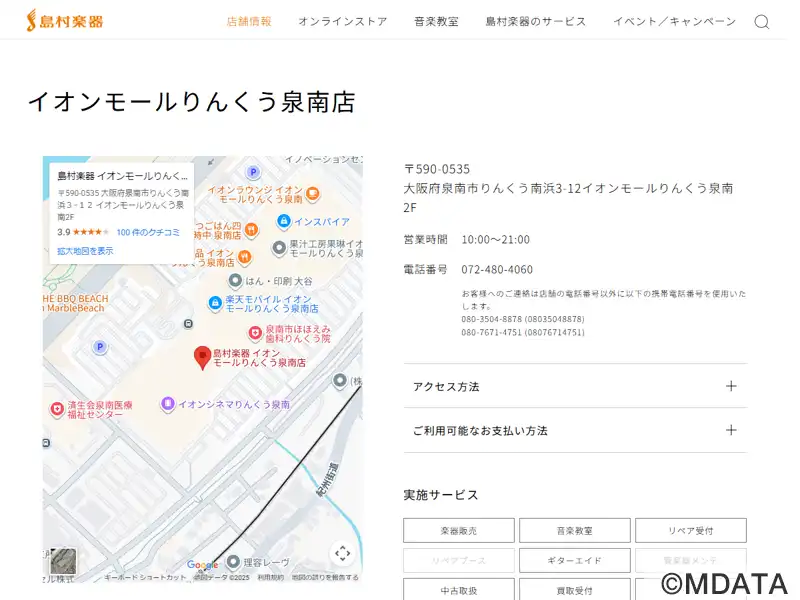Click the 楽器販売 service button

pyautogui.click(x=459, y=531)
